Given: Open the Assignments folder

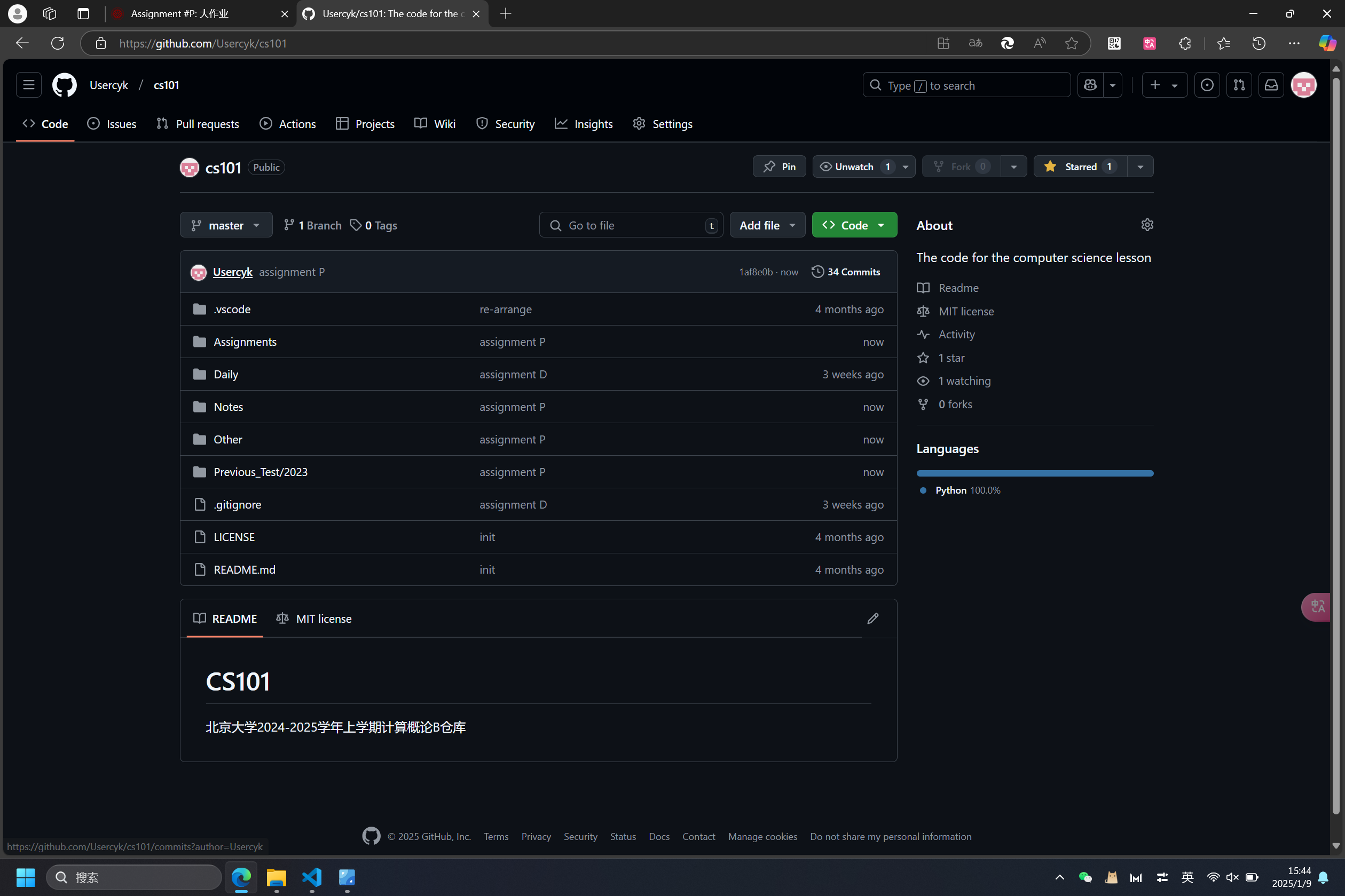Looking at the screenshot, I should (245, 342).
